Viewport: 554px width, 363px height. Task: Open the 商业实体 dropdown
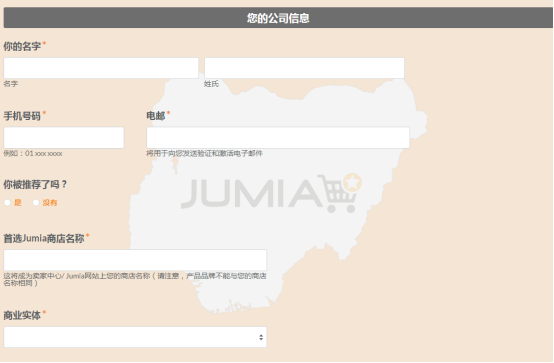point(135,337)
